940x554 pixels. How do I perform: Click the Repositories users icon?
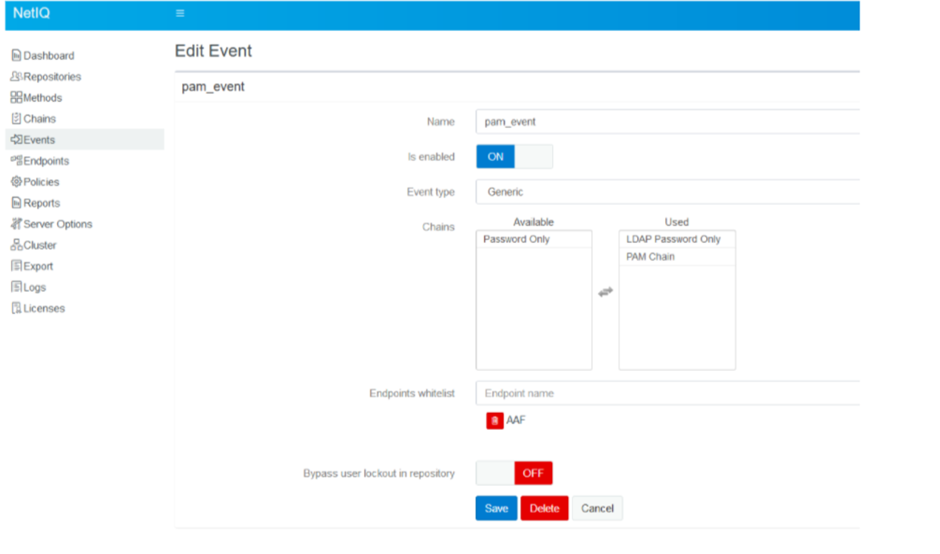click(x=16, y=76)
